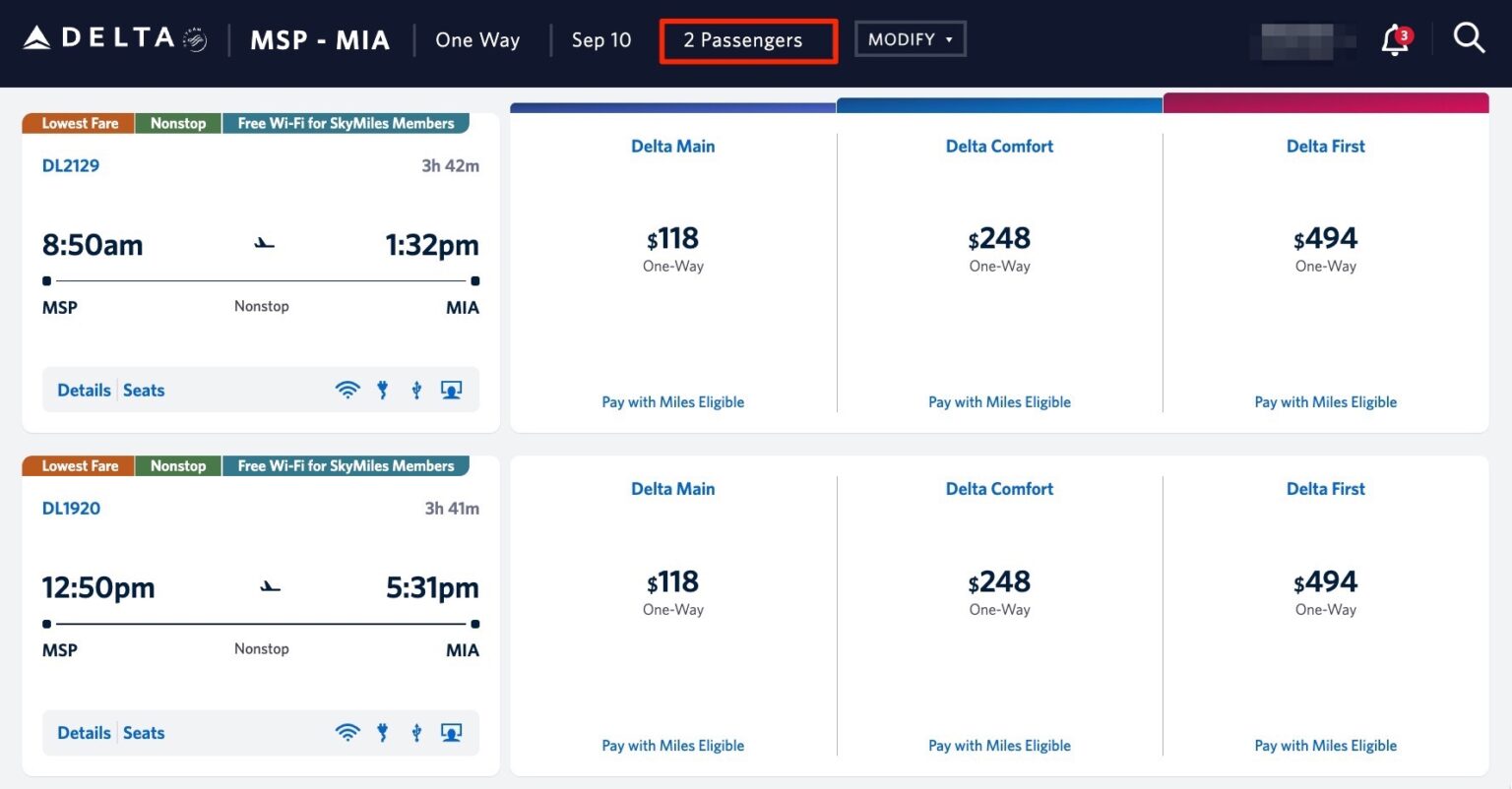Select the power outlet icon for flight DL2129
This screenshot has width=1512, height=789.
(382, 390)
